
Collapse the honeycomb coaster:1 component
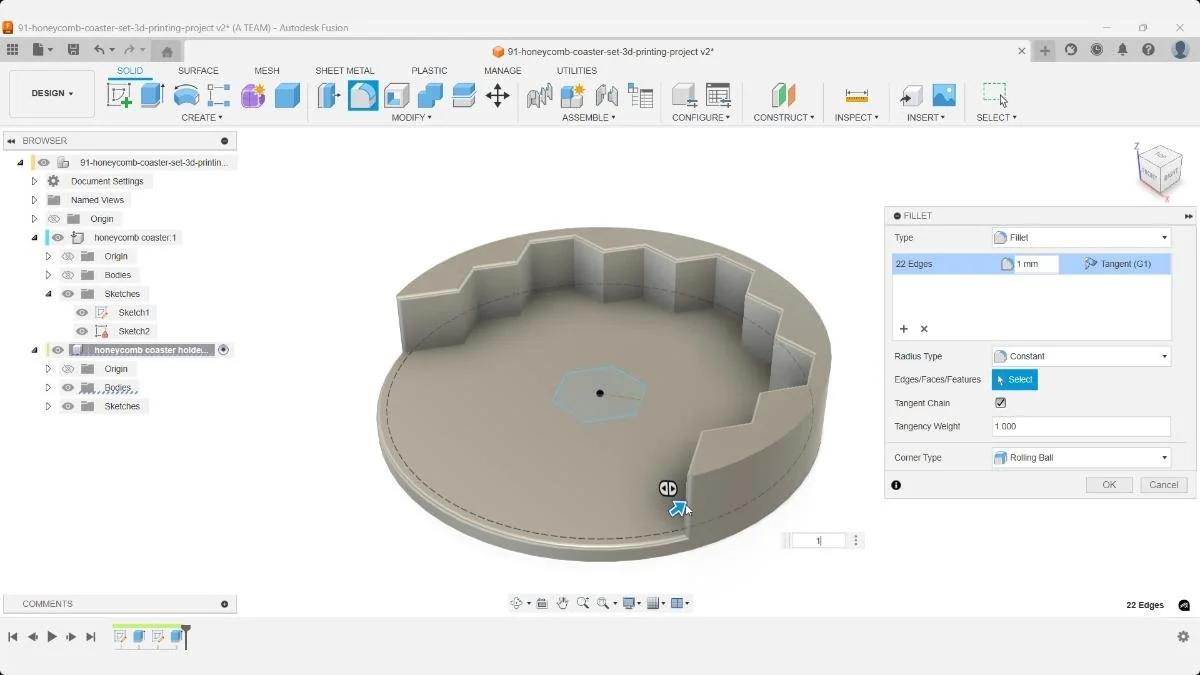pyautogui.click(x=34, y=238)
